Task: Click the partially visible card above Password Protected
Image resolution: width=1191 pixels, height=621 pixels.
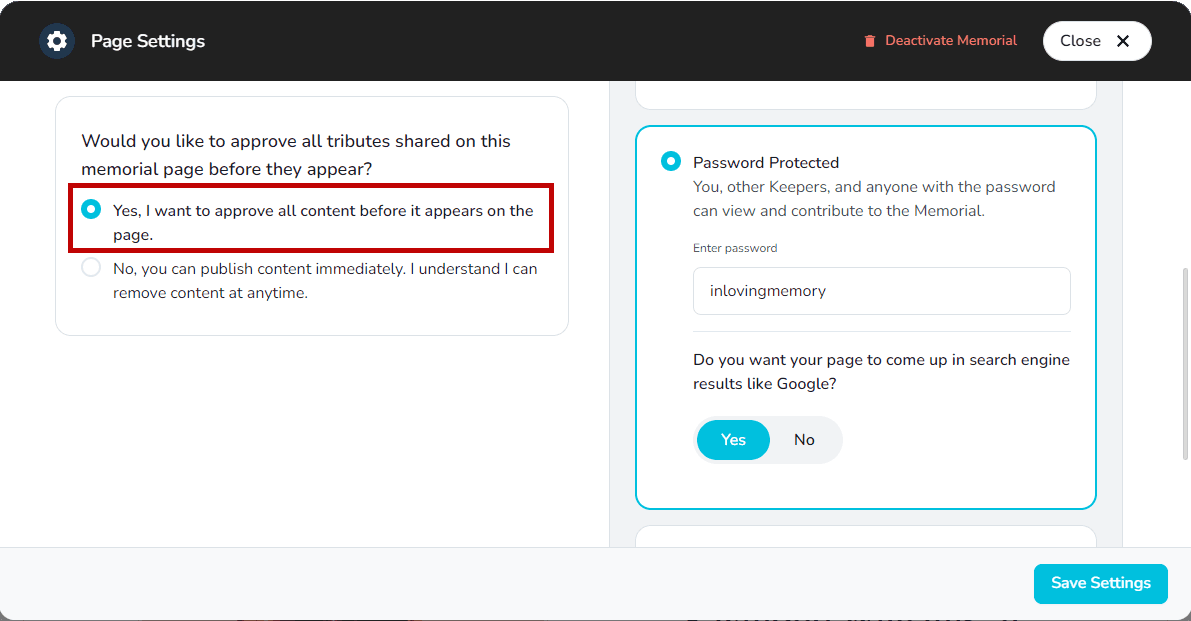Action: pos(864,93)
